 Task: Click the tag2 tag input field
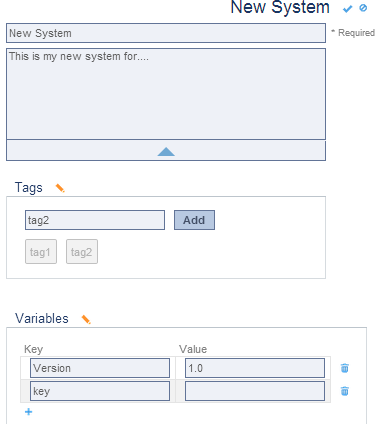(95, 220)
